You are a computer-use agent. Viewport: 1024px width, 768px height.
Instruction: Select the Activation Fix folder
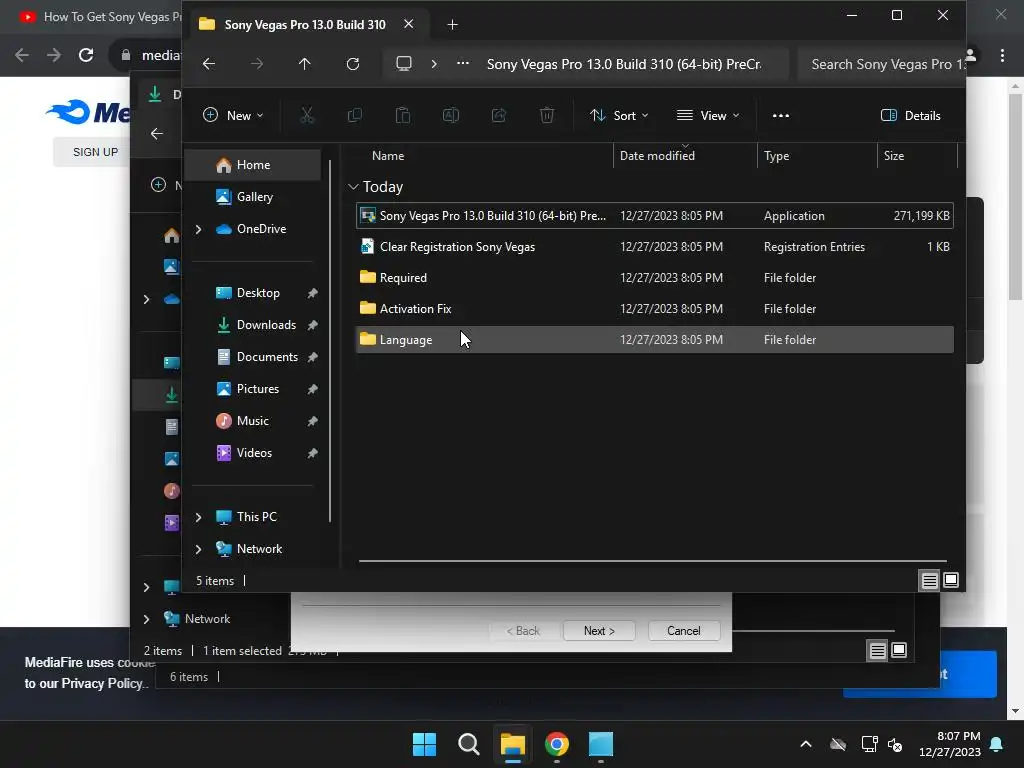(654, 309)
